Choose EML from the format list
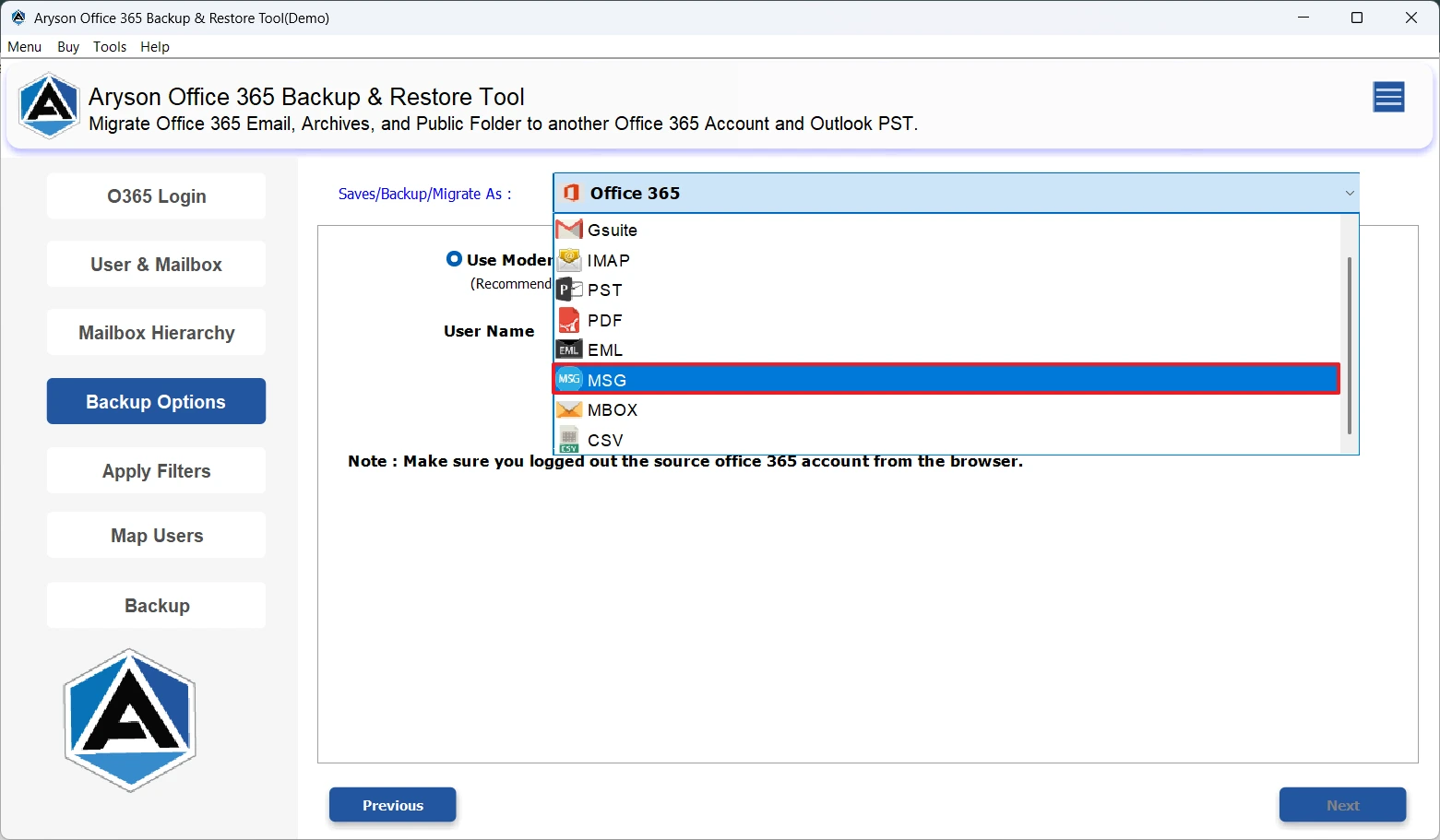 pyautogui.click(x=946, y=350)
